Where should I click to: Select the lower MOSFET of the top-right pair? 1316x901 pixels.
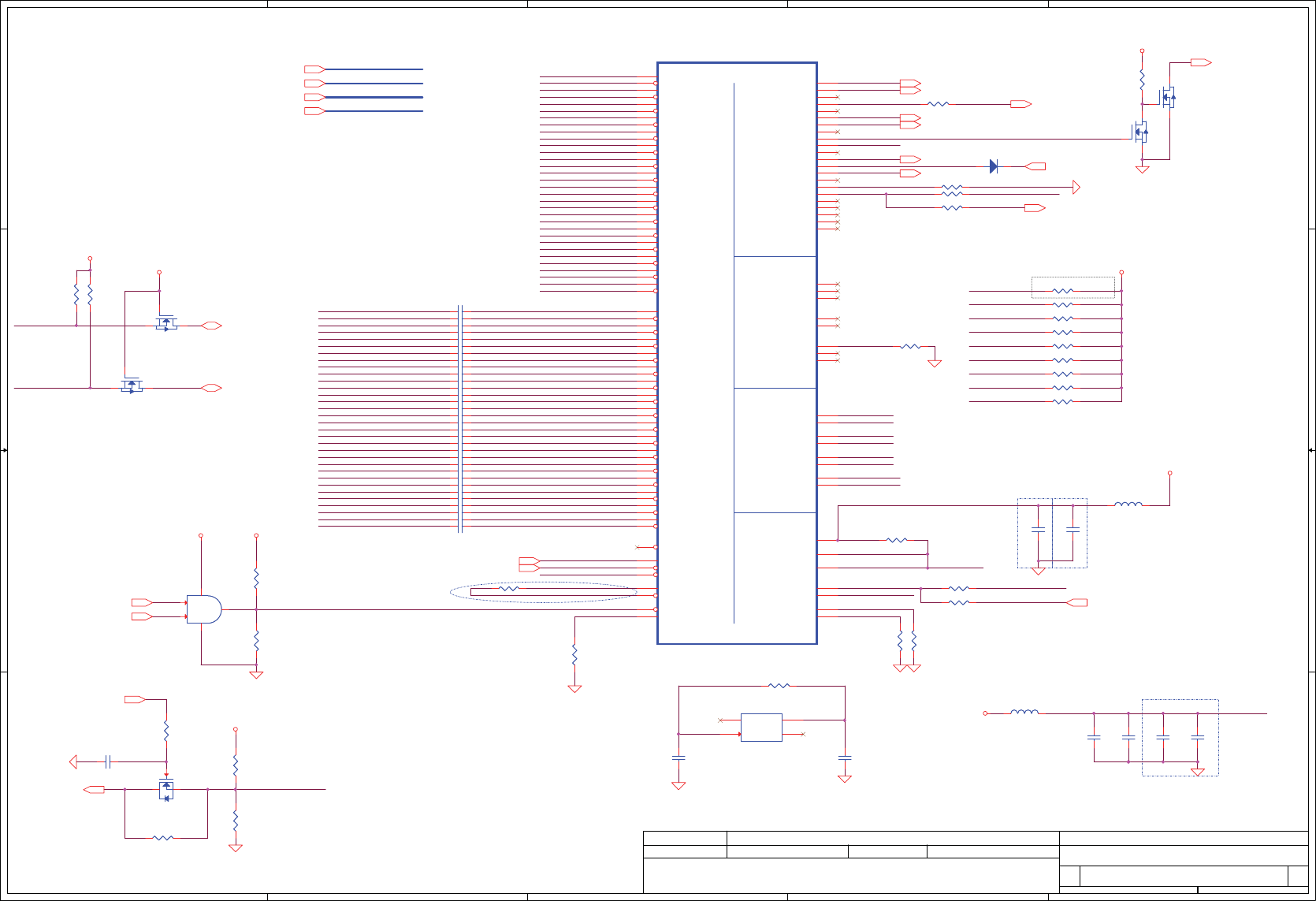tap(1140, 132)
